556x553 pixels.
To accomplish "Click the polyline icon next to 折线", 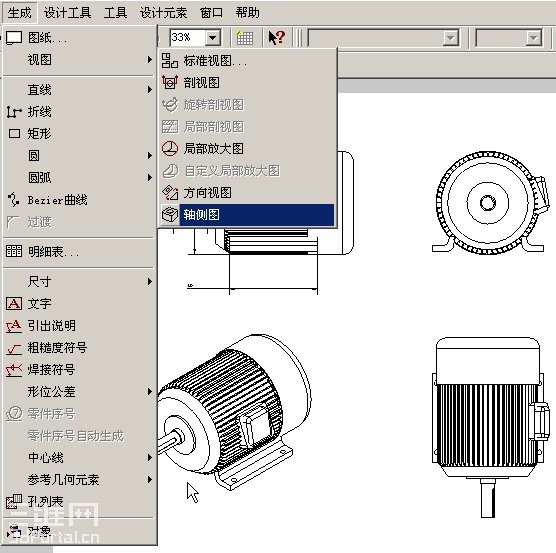I will [14, 112].
